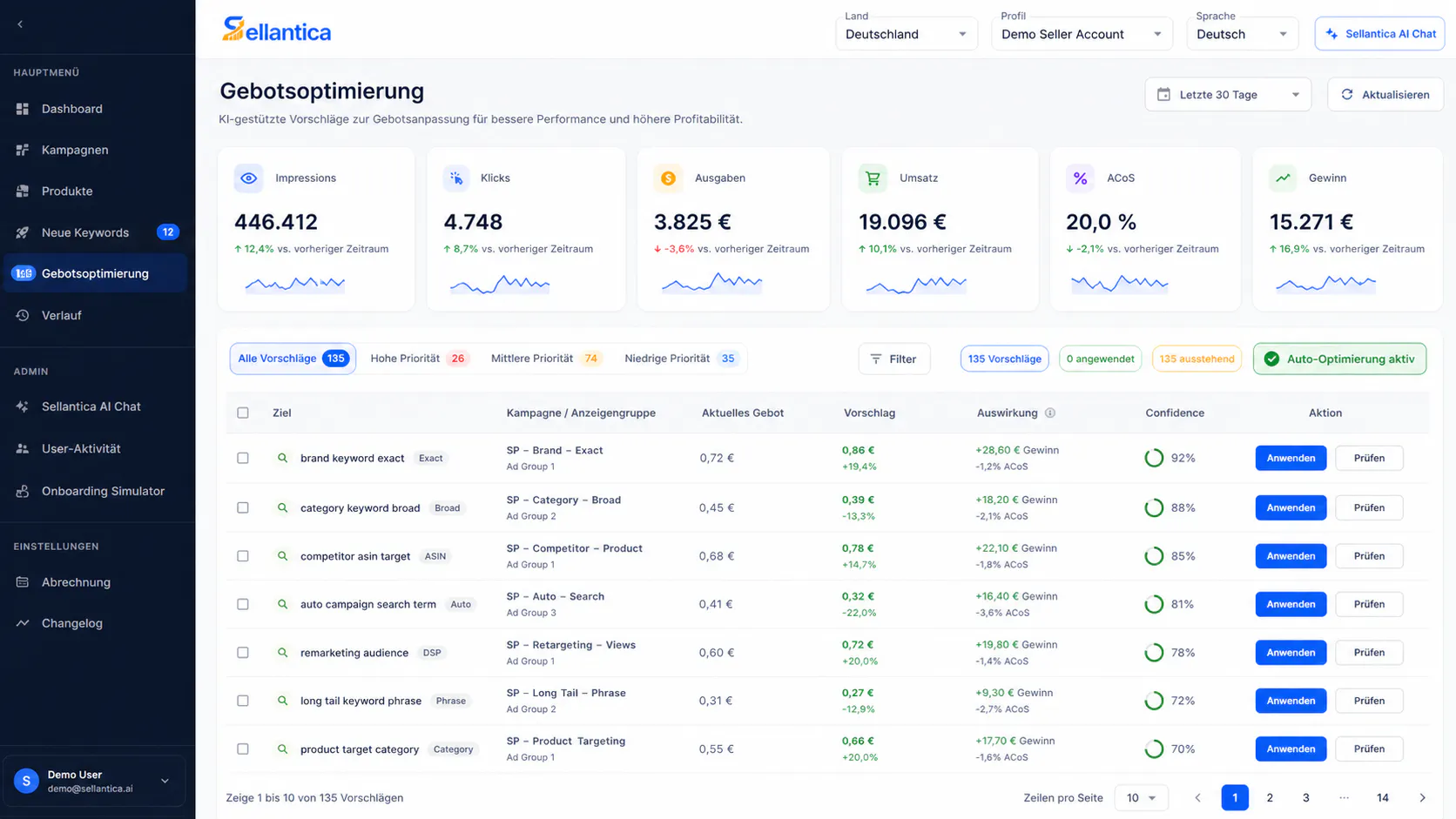Open the Filter button
Screen dimensions: 1456x819
894,359
